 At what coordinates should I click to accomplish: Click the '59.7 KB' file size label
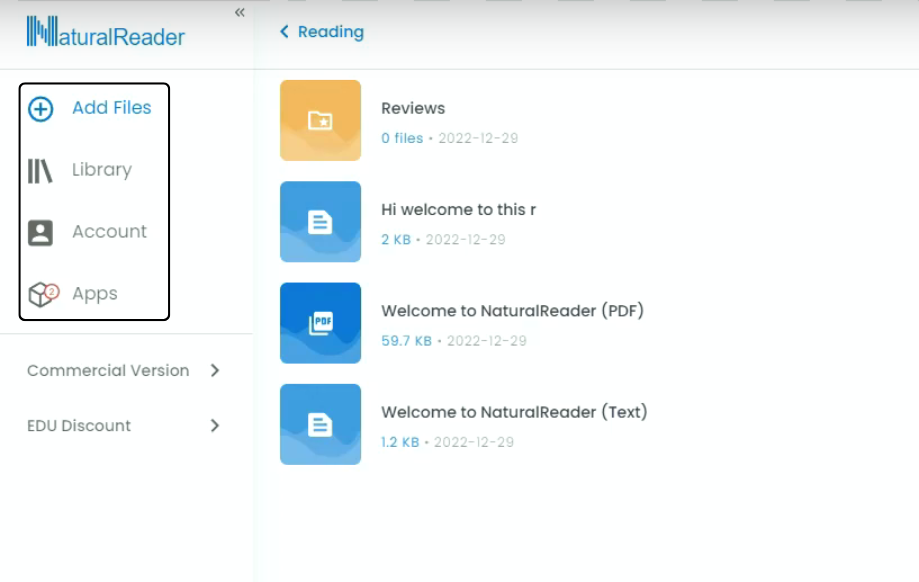(406, 341)
